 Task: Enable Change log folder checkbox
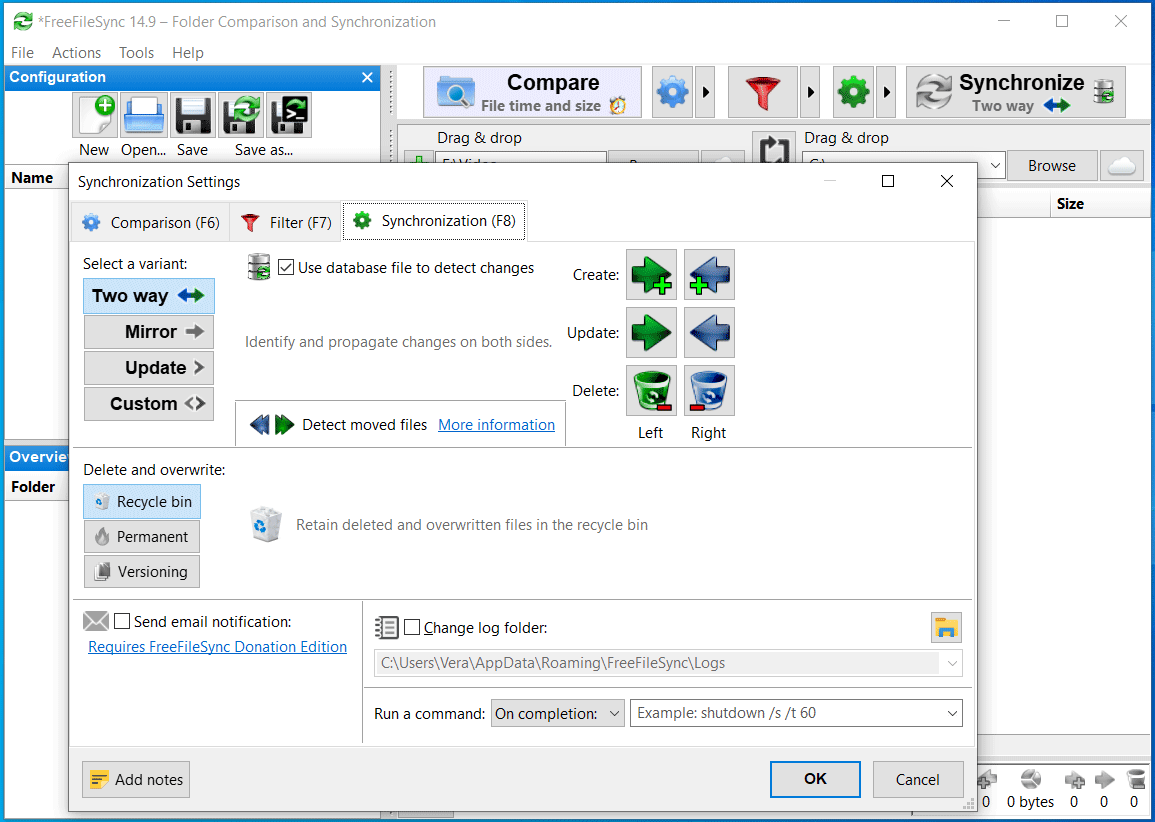click(412, 628)
